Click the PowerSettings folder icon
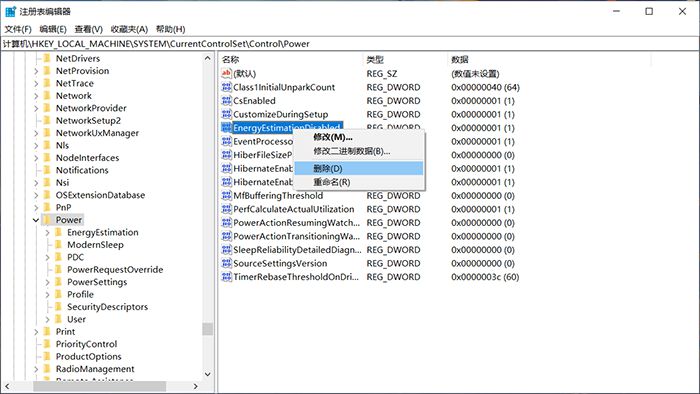This screenshot has width=700, height=394. [x=58, y=282]
